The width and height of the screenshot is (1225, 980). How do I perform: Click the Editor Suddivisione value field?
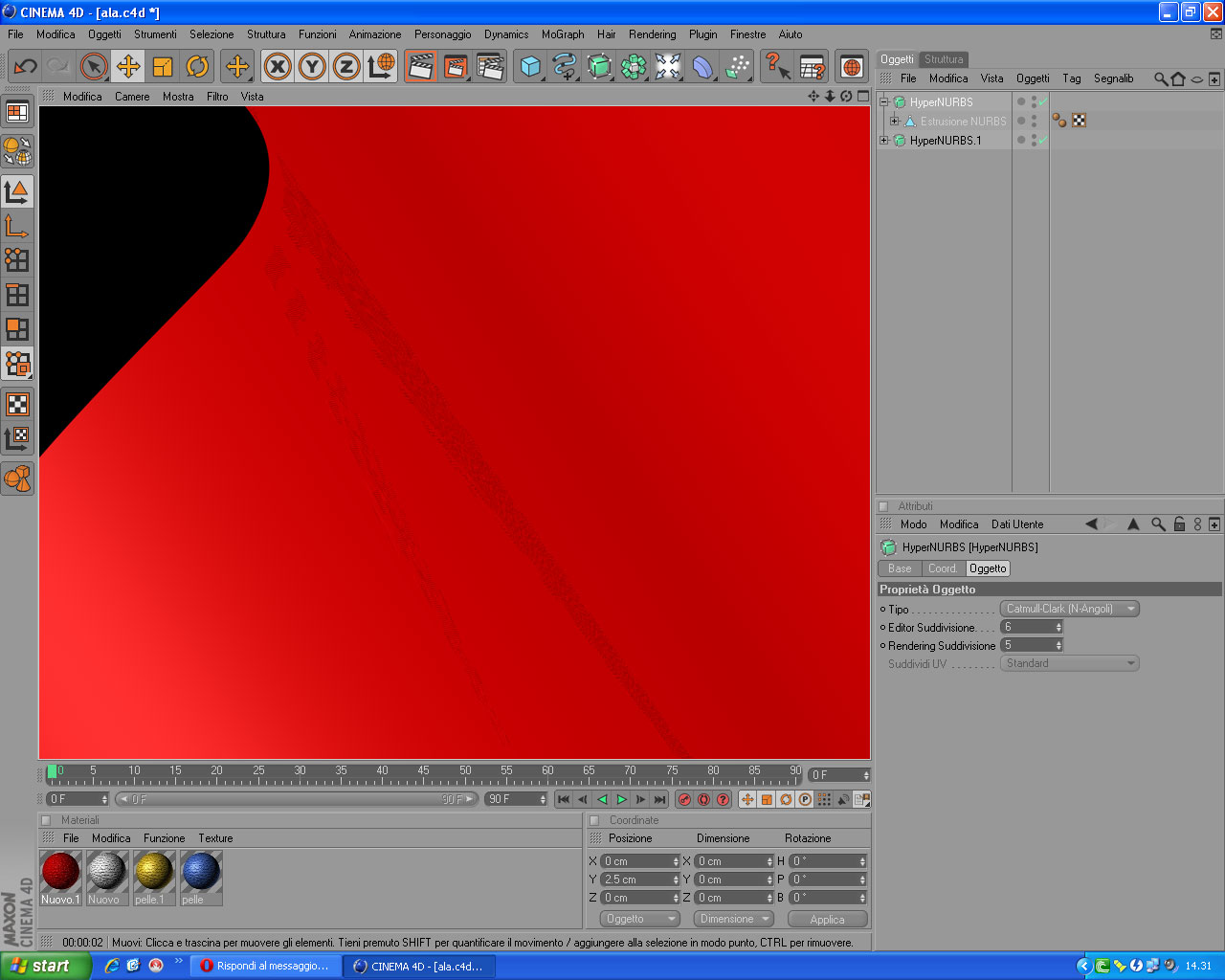(1032, 627)
